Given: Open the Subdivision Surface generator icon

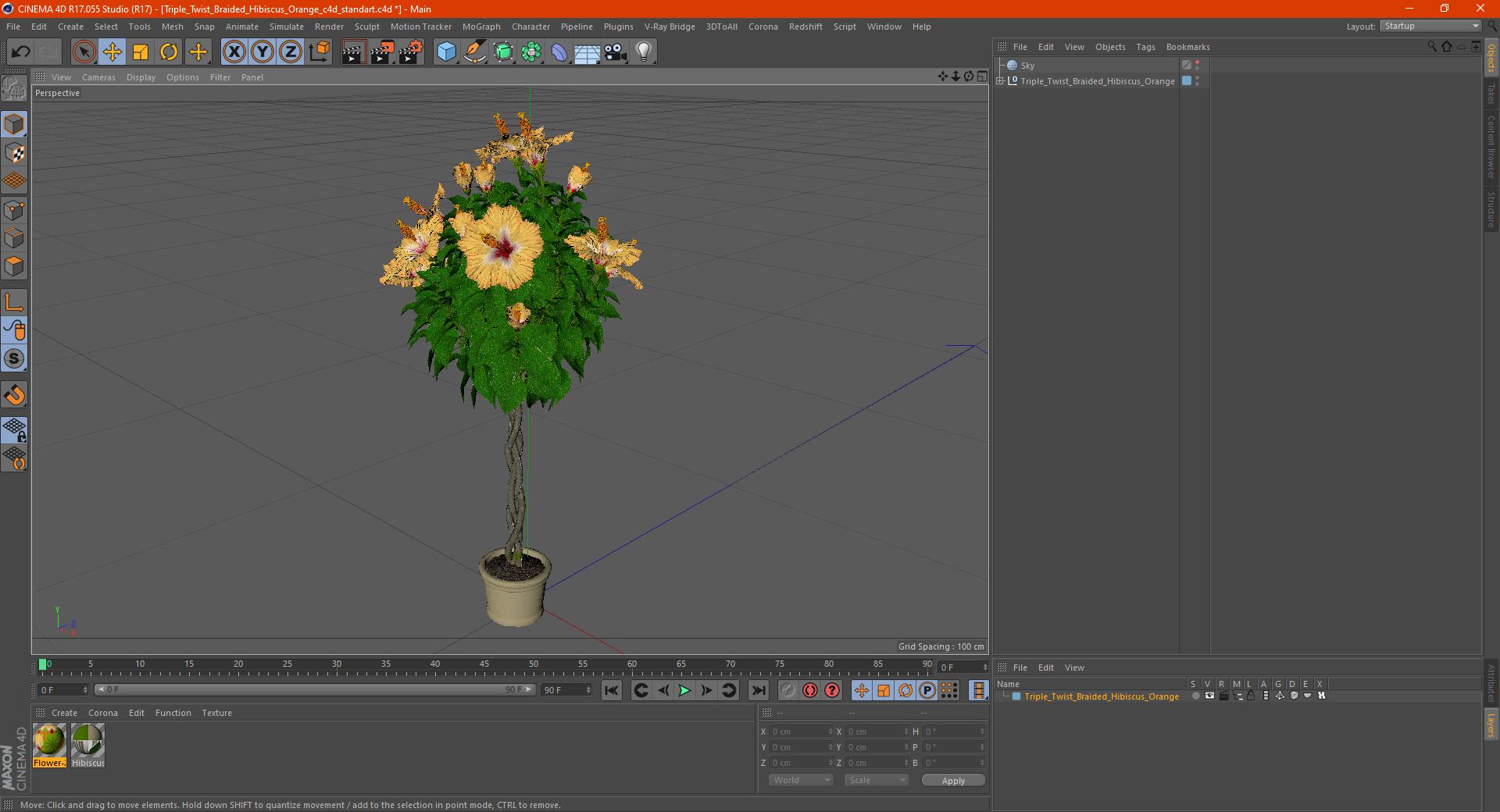Looking at the screenshot, I should [x=503, y=52].
